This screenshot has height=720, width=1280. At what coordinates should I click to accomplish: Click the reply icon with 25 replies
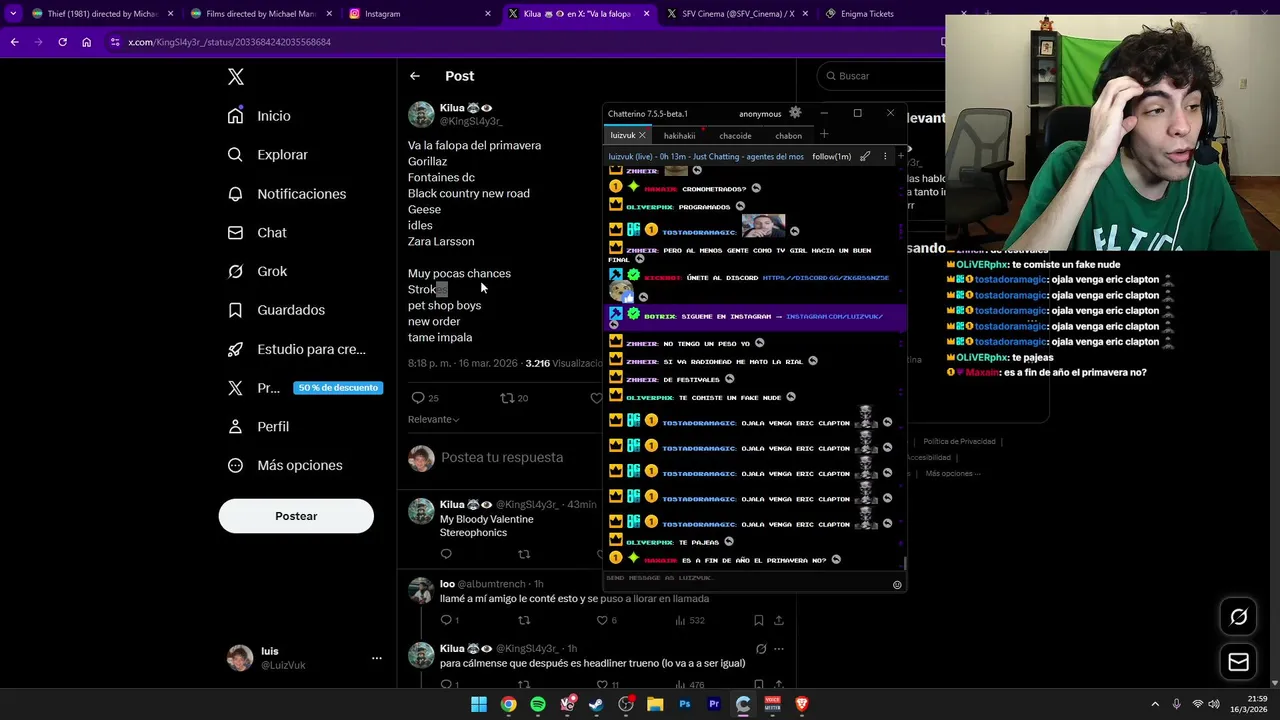click(x=418, y=398)
